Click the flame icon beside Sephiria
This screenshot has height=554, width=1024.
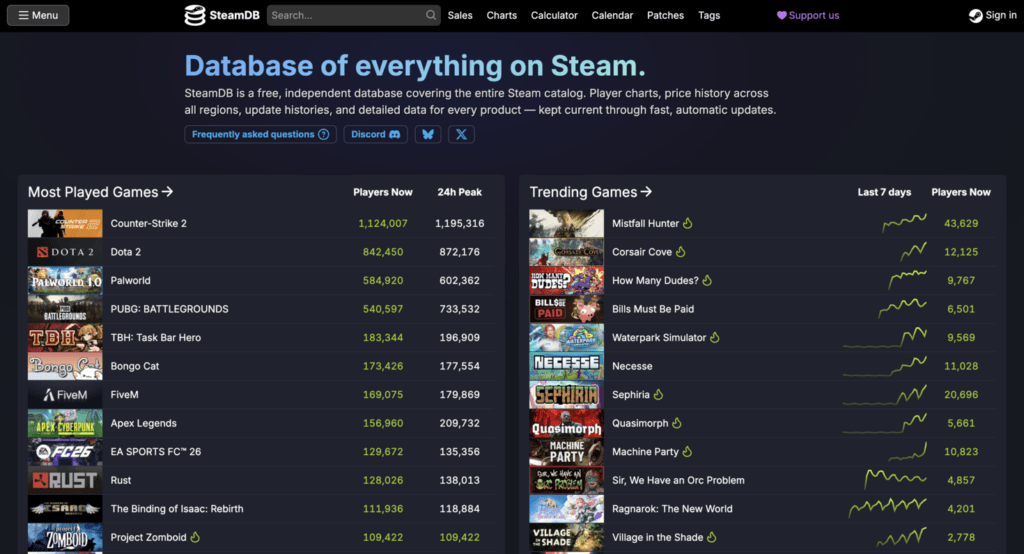point(658,395)
